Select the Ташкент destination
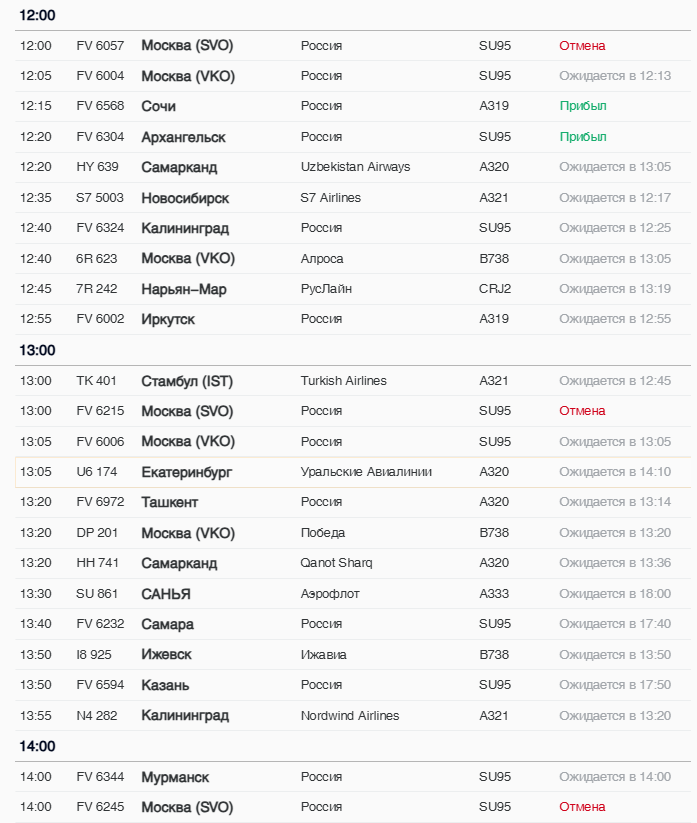Screen dimensions: 697x823 pos(169,502)
